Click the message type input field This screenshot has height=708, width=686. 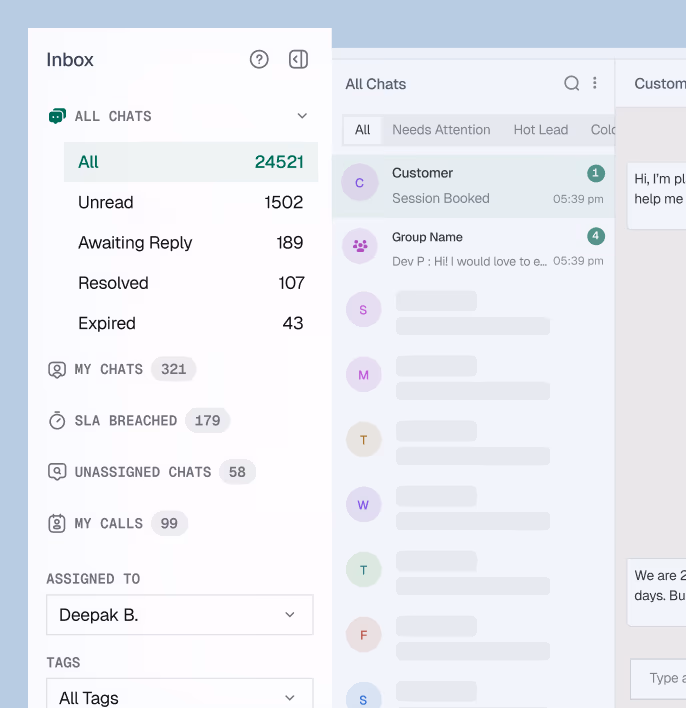pos(660,678)
